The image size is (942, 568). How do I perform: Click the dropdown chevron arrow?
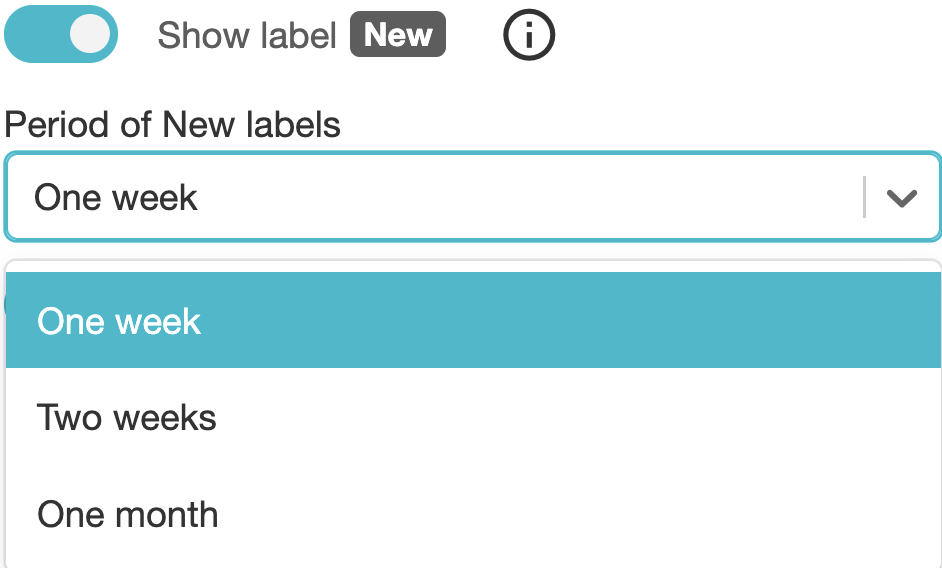click(902, 198)
